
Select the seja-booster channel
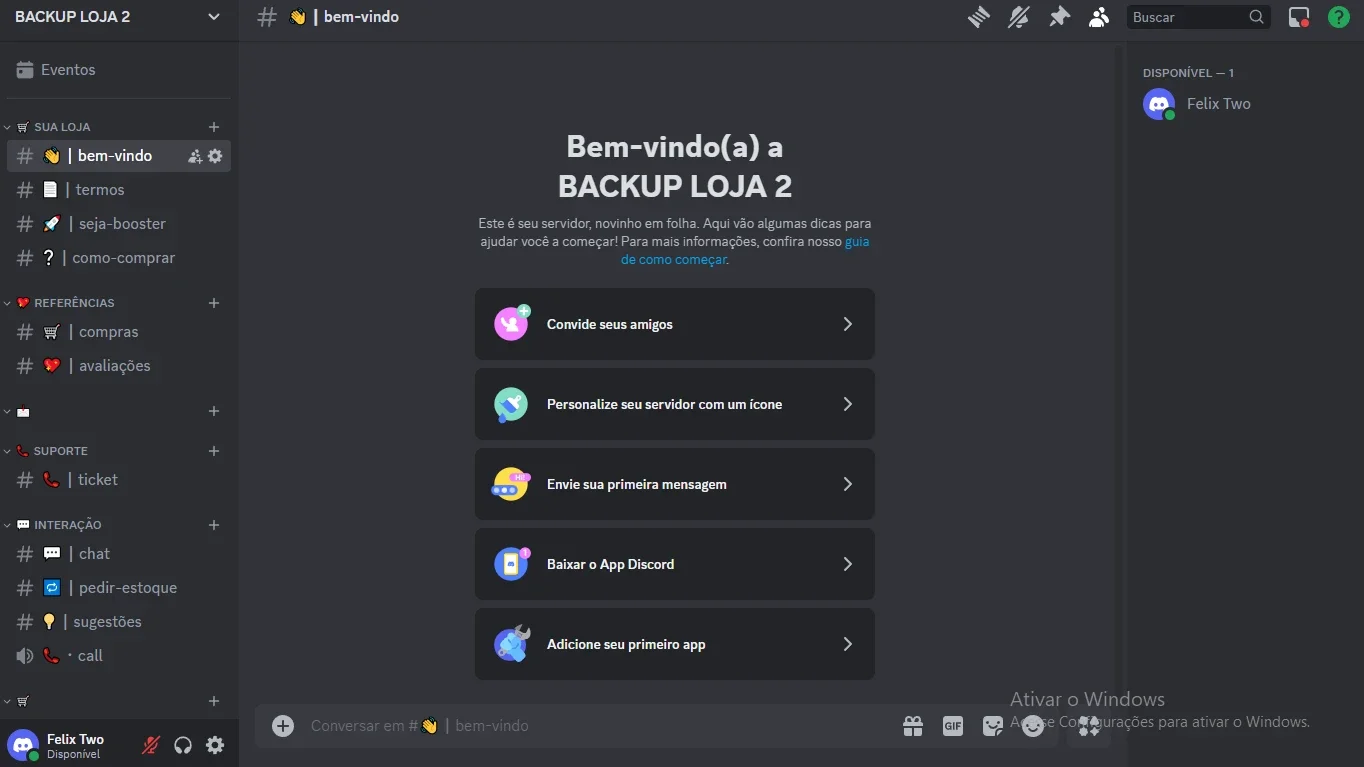pyautogui.click(x=118, y=224)
